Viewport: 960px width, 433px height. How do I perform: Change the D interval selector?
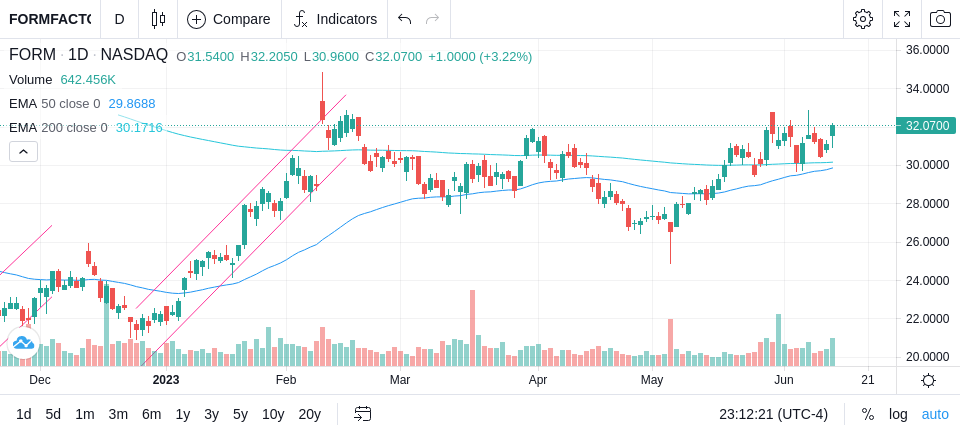[x=119, y=19]
